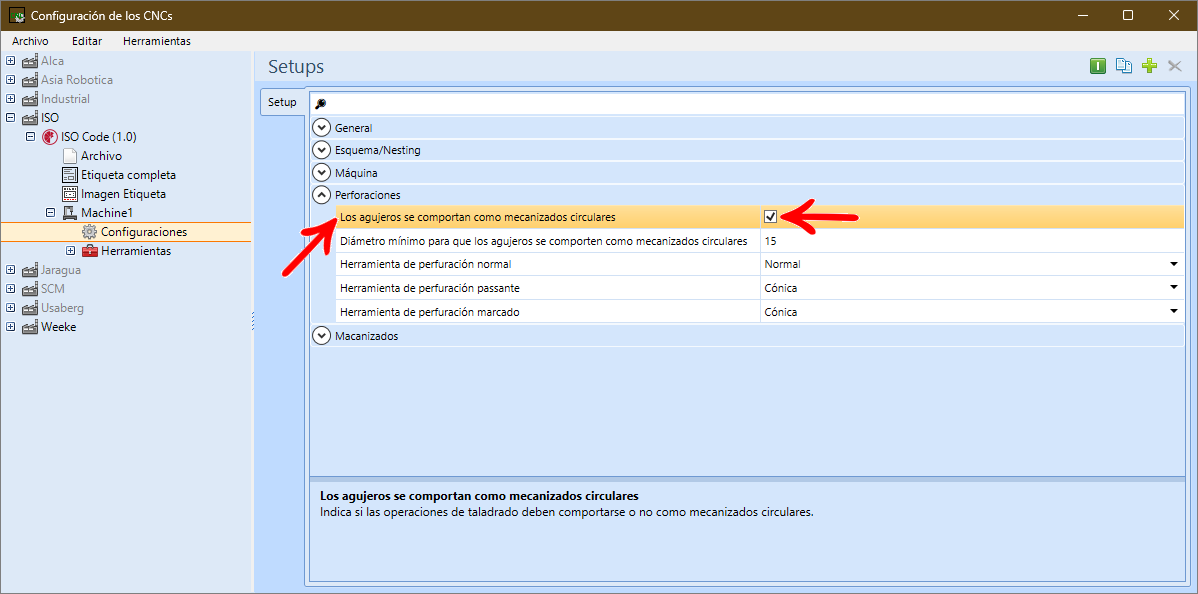Click the Industrial factory icon
Viewport: 1198px width, 594px height.
[31, 99]
